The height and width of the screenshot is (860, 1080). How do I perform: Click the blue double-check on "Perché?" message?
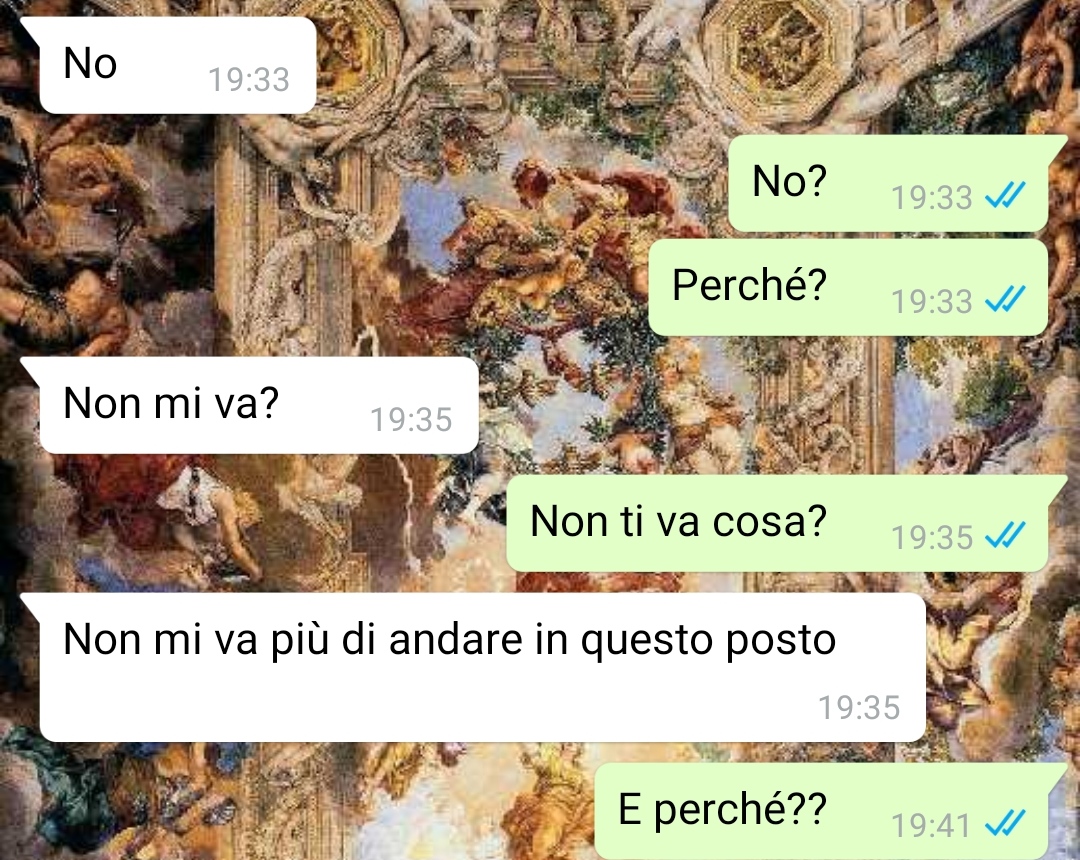[x=1006, y=299]
